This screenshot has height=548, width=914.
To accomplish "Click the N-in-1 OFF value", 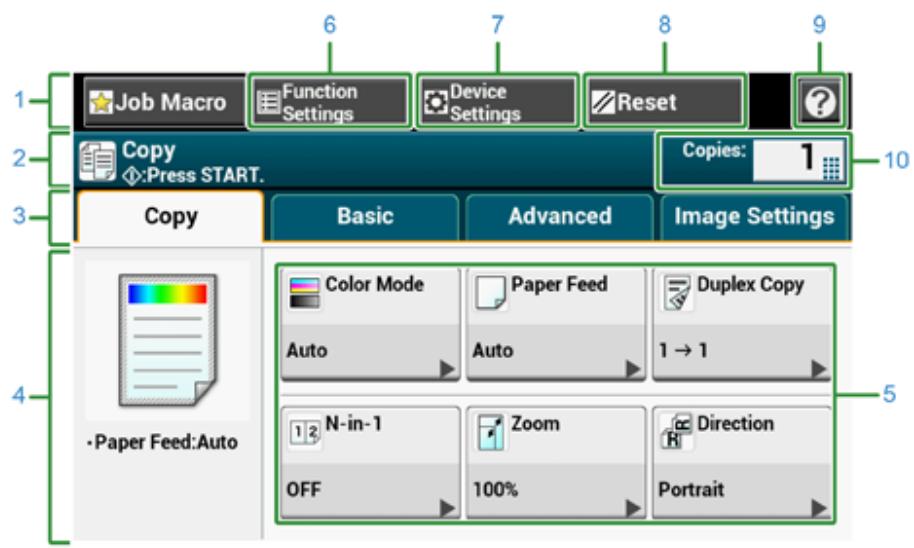I will click(x=303, y=490).
